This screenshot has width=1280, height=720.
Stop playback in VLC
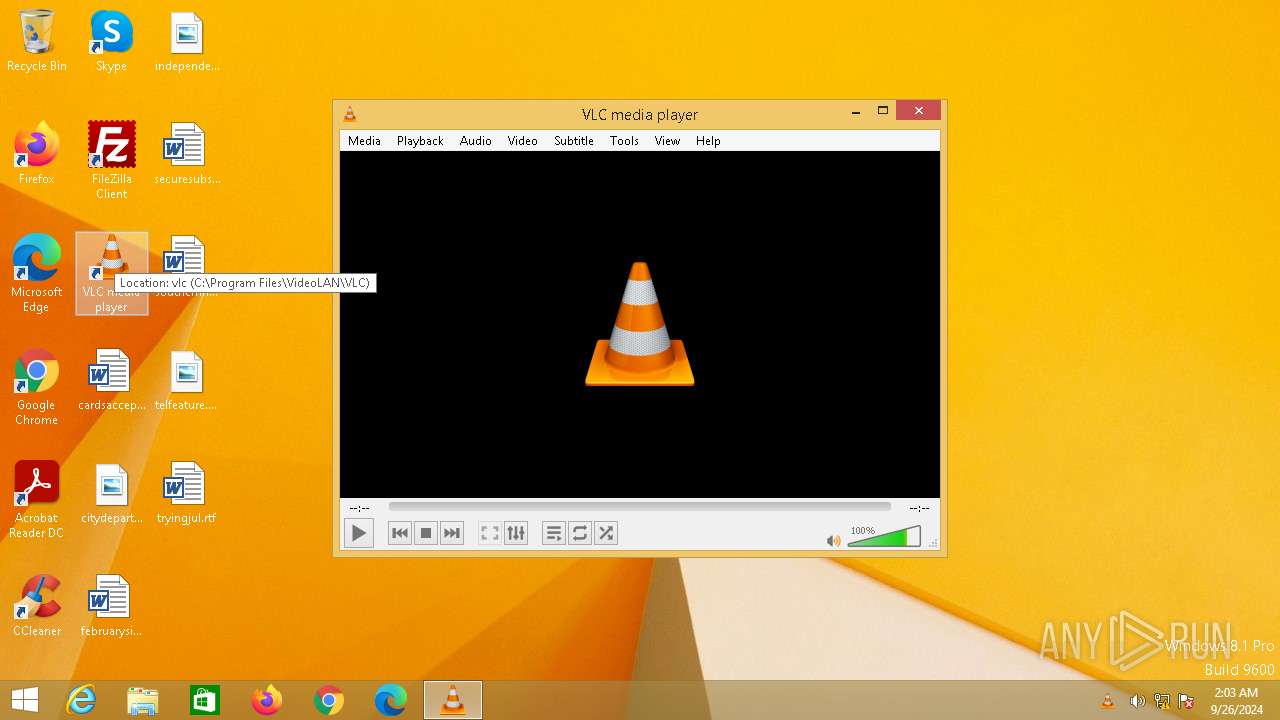click(426, 533)
